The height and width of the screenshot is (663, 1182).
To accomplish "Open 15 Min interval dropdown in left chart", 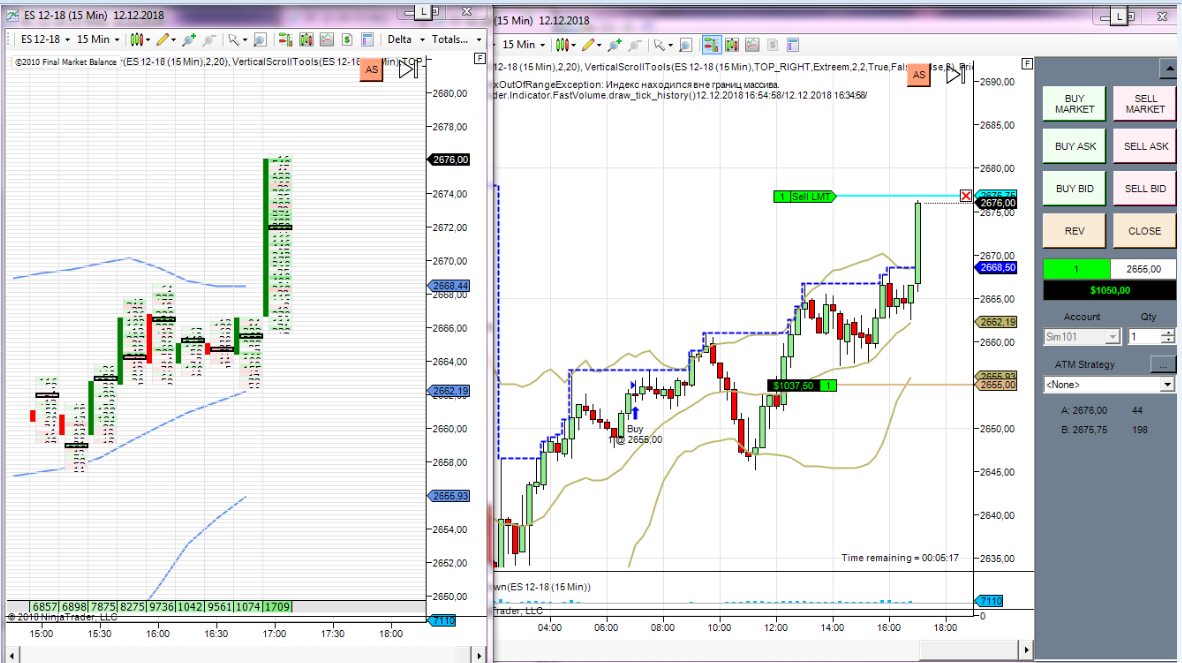I will click(x=98, y=39).
